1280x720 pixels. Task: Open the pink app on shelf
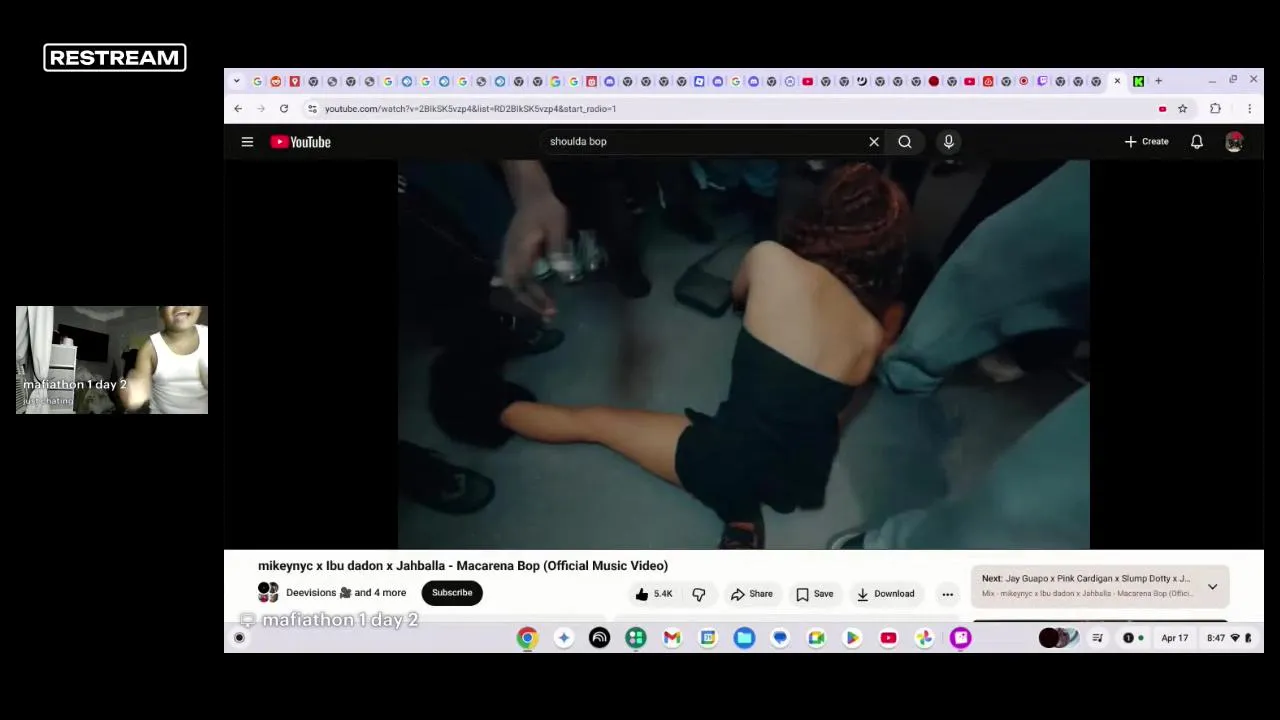point(960,638)
